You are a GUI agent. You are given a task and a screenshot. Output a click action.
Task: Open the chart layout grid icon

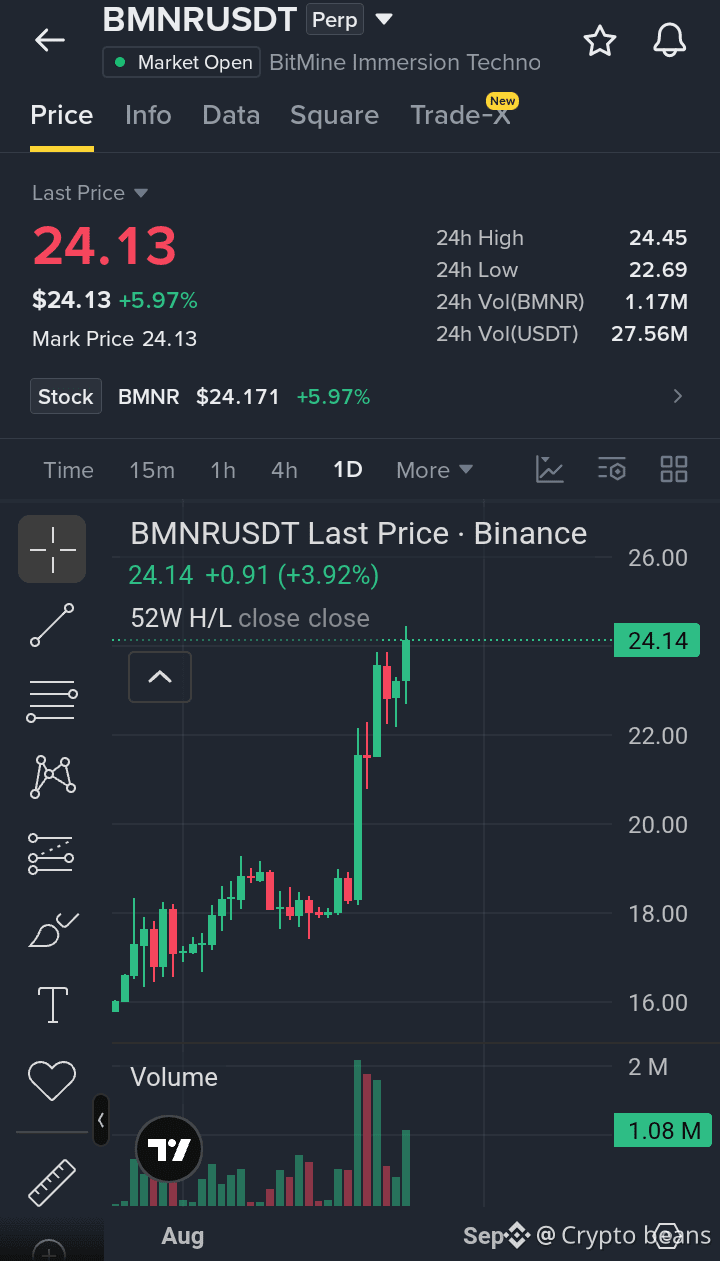674,469
